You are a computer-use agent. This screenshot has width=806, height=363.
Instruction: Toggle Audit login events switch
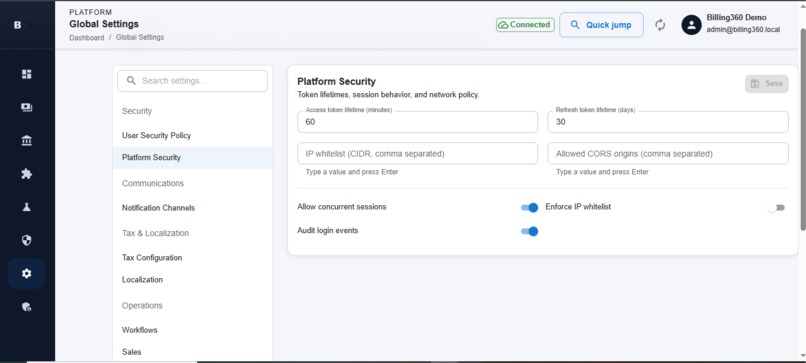[529, 231]
